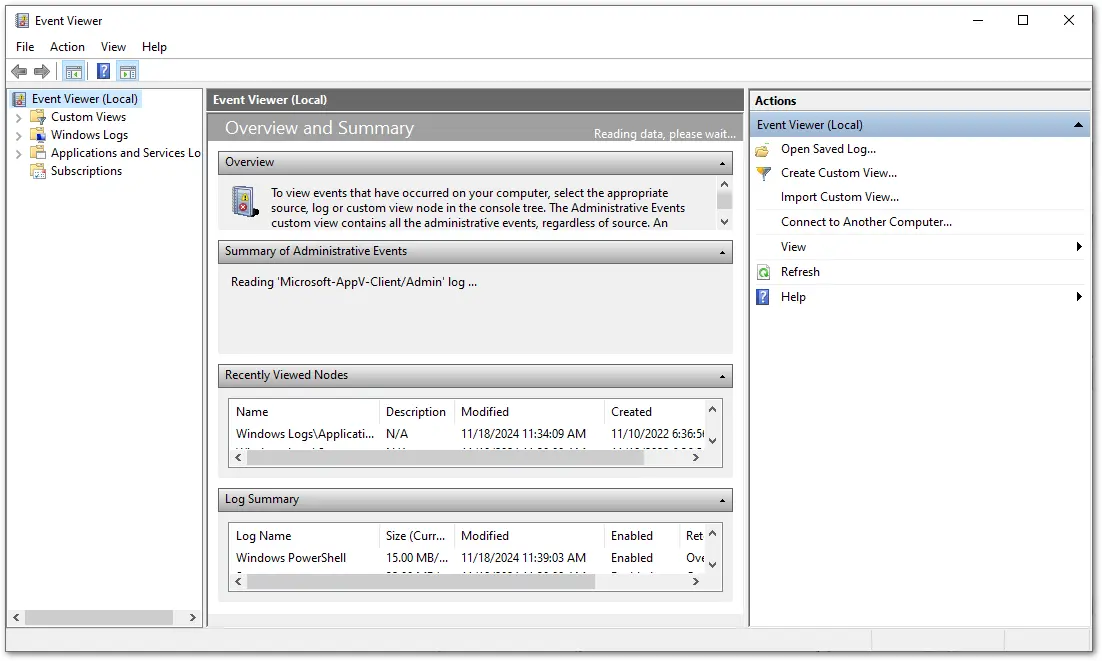Click the Event Viewer title bar app icon
Screen dimensions: 1102x661
22,20
